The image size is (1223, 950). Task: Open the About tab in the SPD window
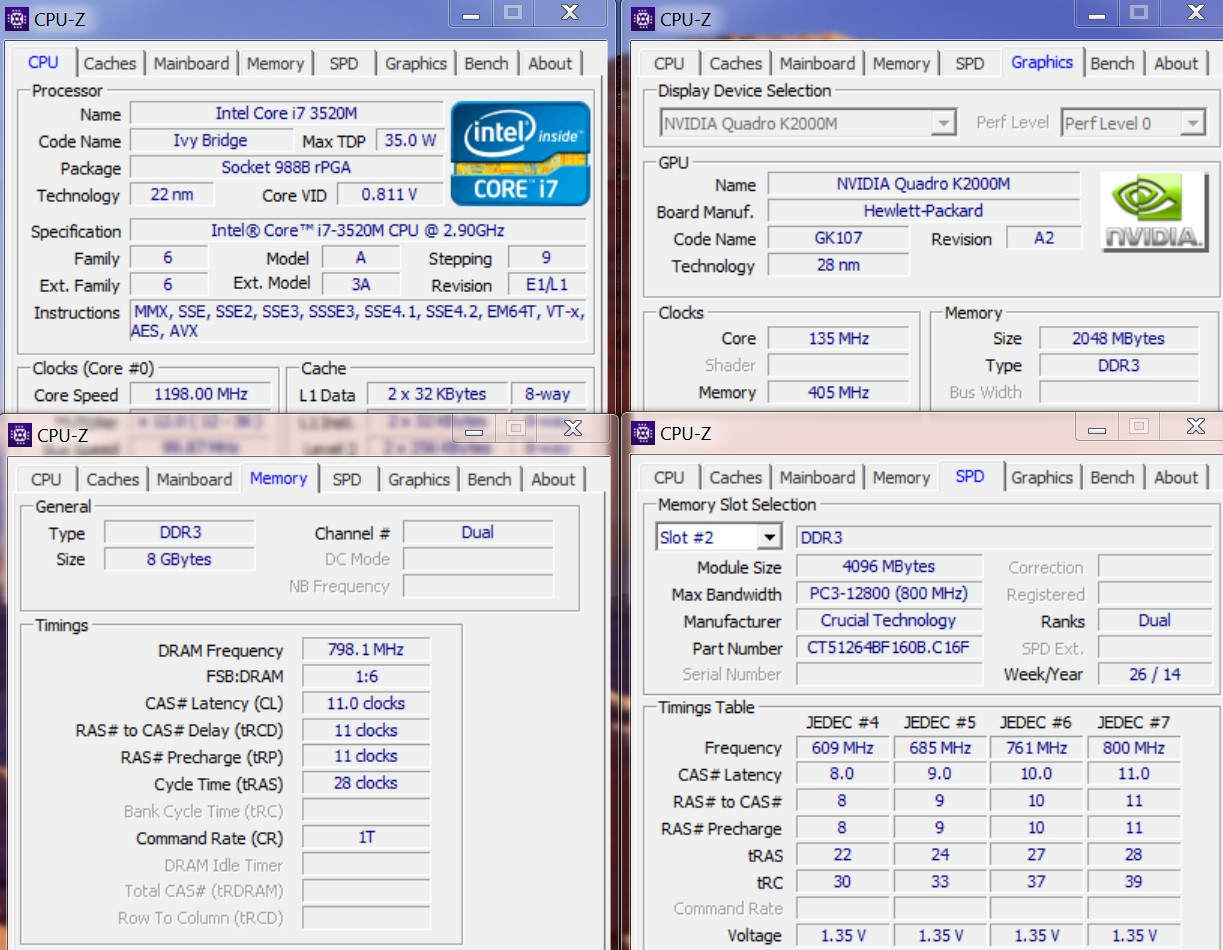click(x=1176, y=477)
